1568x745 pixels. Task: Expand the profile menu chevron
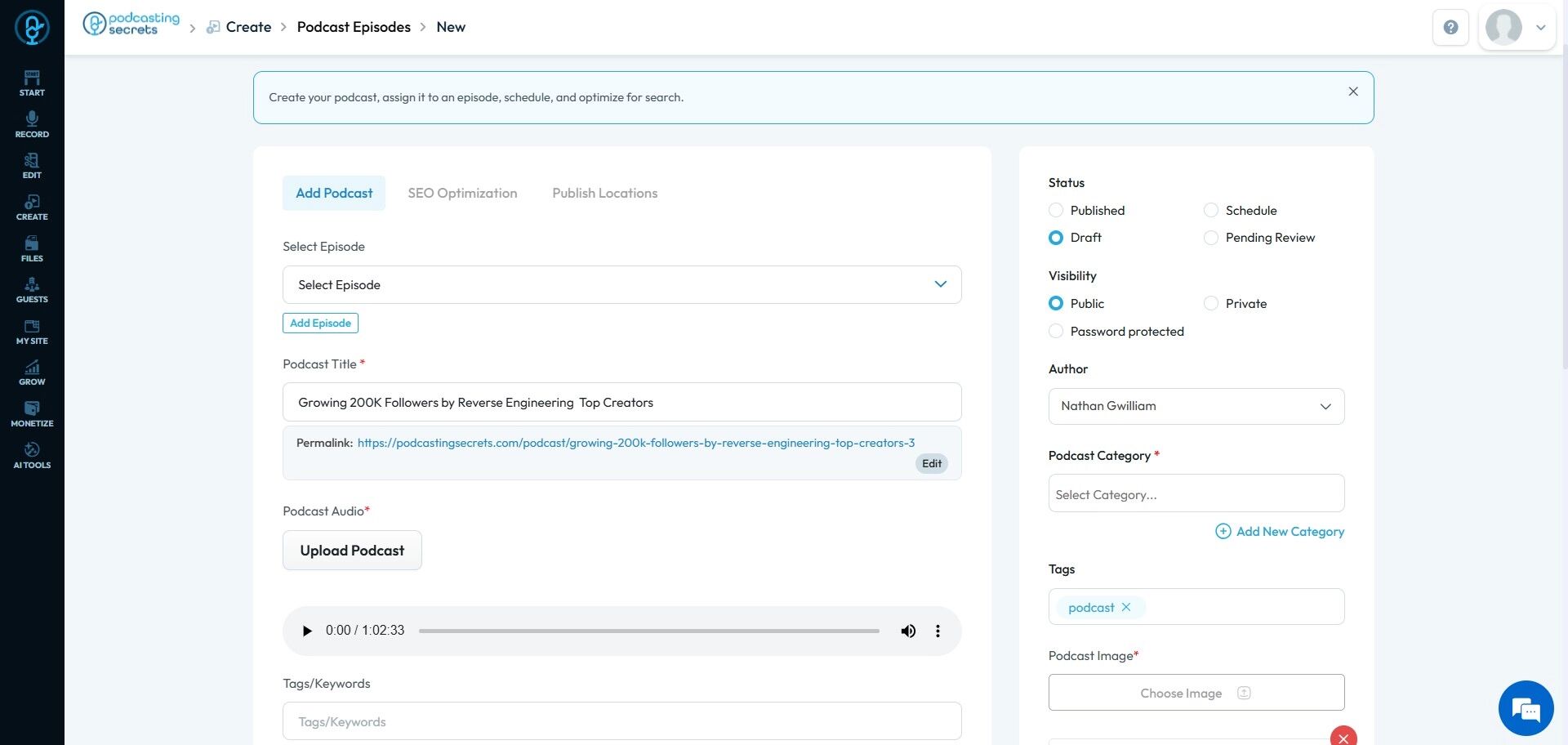click(x=1540, y=27)
